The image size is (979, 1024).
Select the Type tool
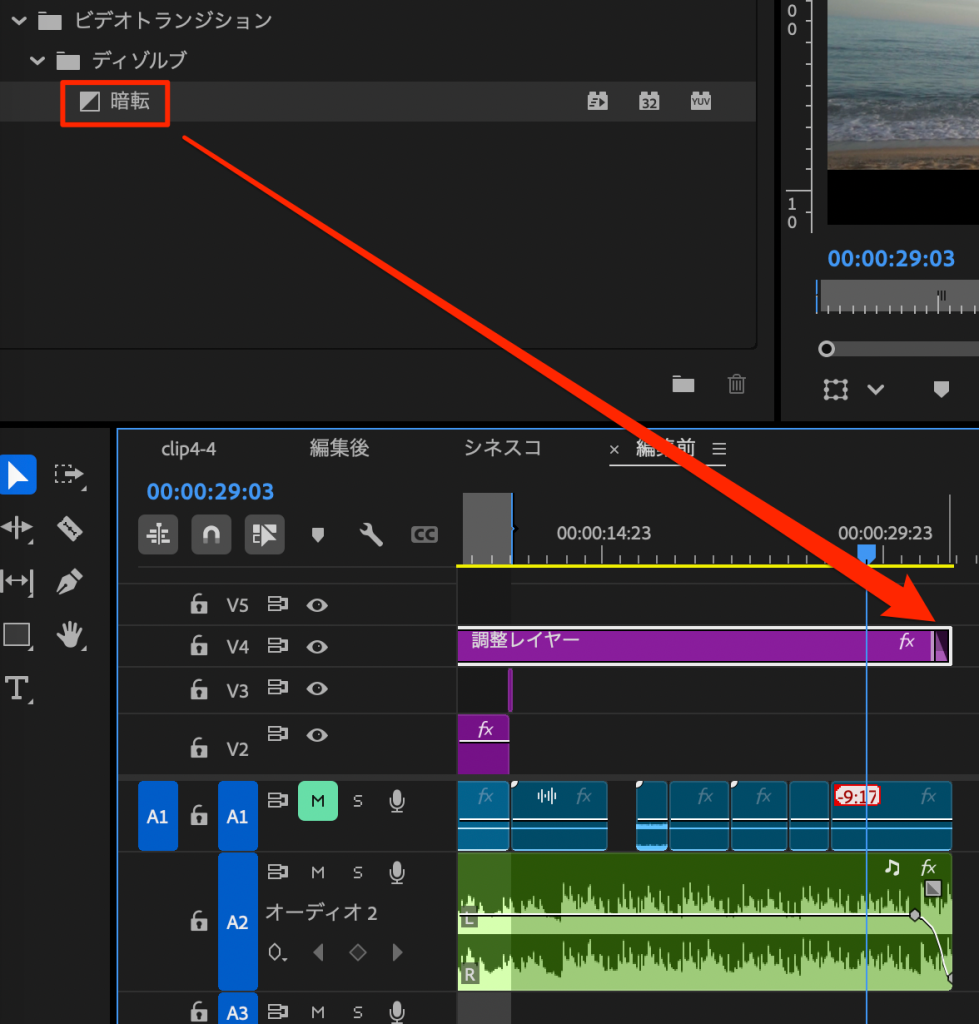pyautogui.click(x=17, y=688)
